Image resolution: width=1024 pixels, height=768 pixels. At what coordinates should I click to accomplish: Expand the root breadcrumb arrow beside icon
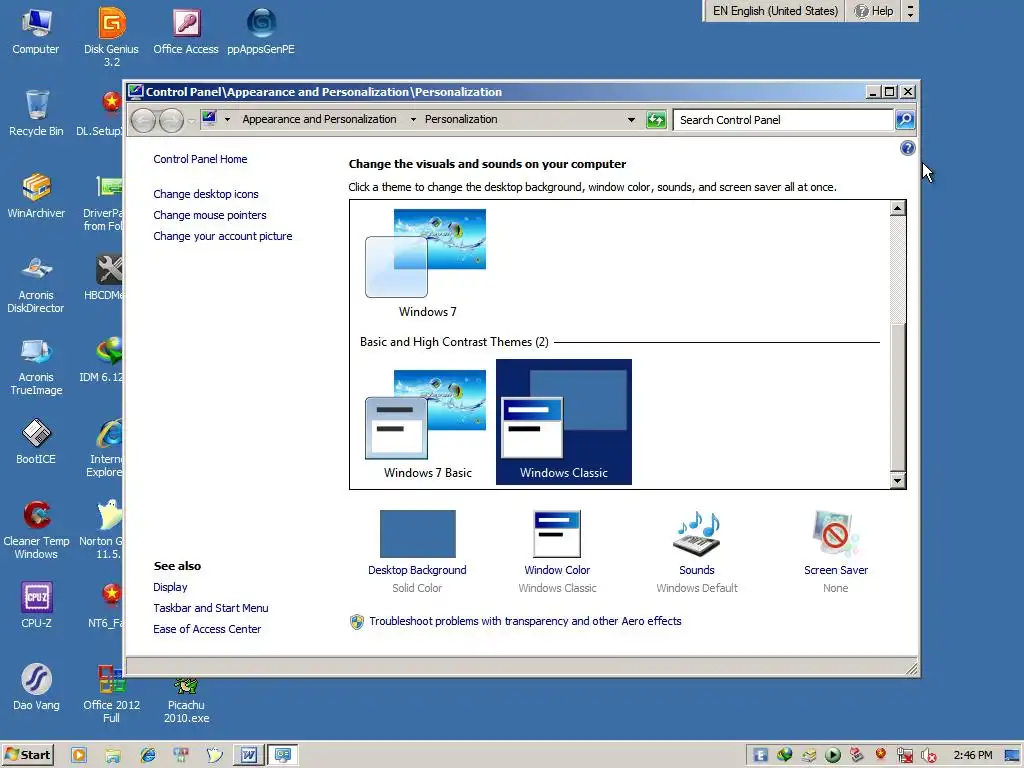pos(227,120)
